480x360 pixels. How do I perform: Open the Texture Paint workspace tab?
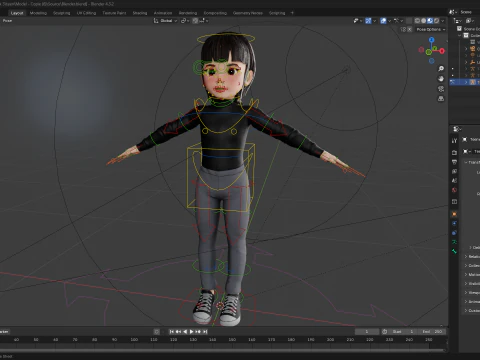[114, 13]
